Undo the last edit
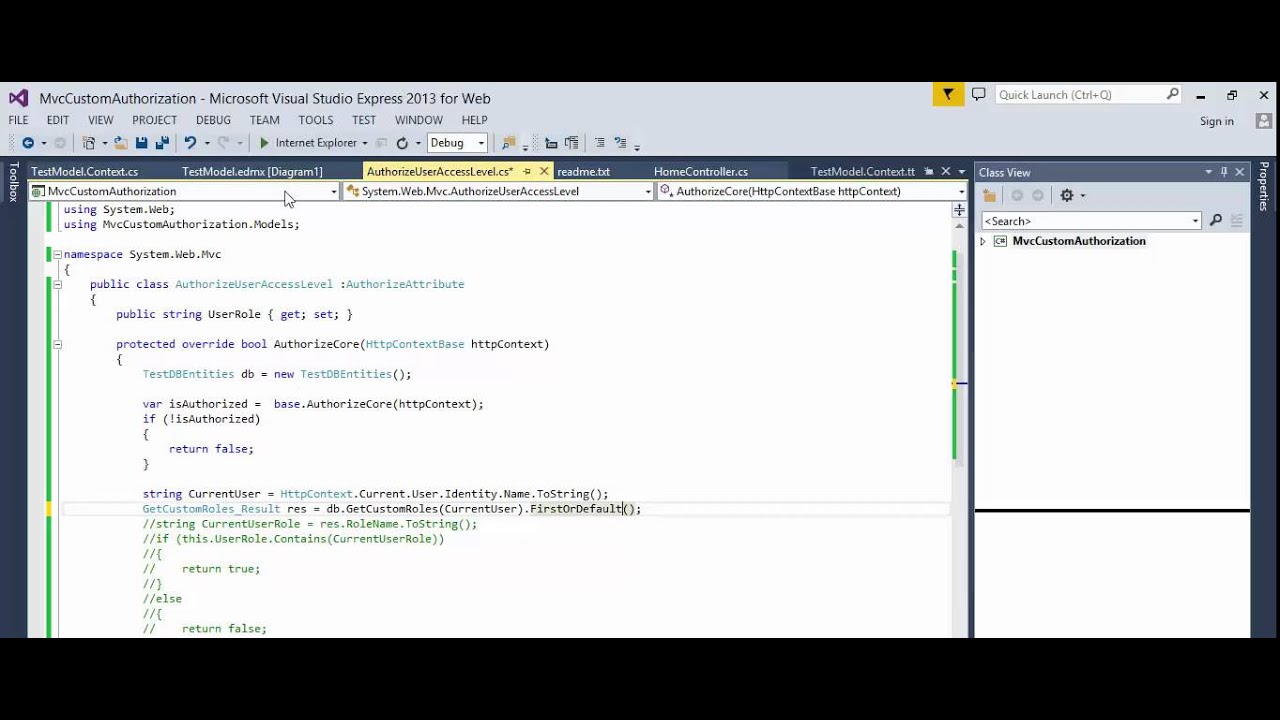The height and width of the screenshot is (720, 1280). point(190,143)
